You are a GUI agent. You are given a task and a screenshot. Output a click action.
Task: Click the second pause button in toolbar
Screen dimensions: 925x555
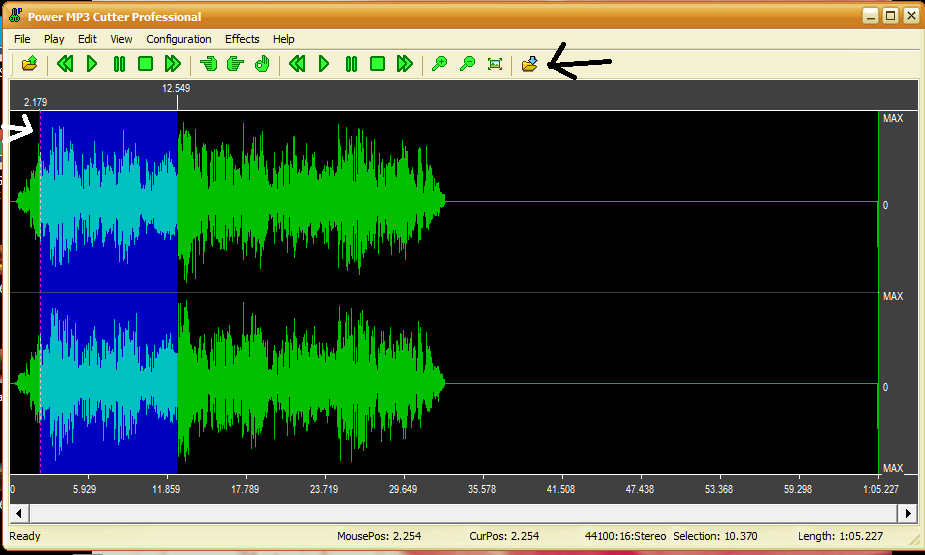[x=351, y=64]
